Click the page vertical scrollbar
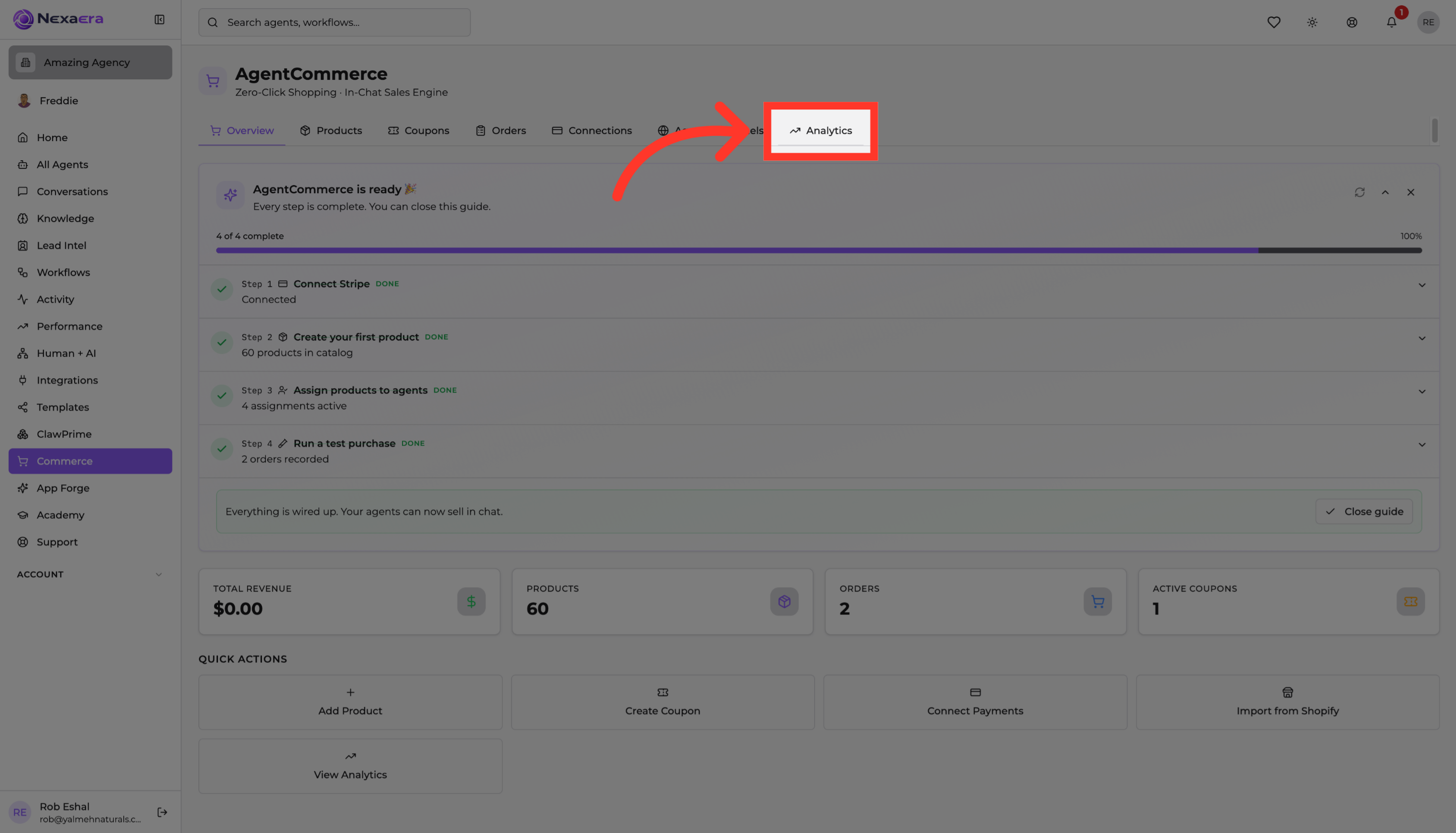 1434,131
